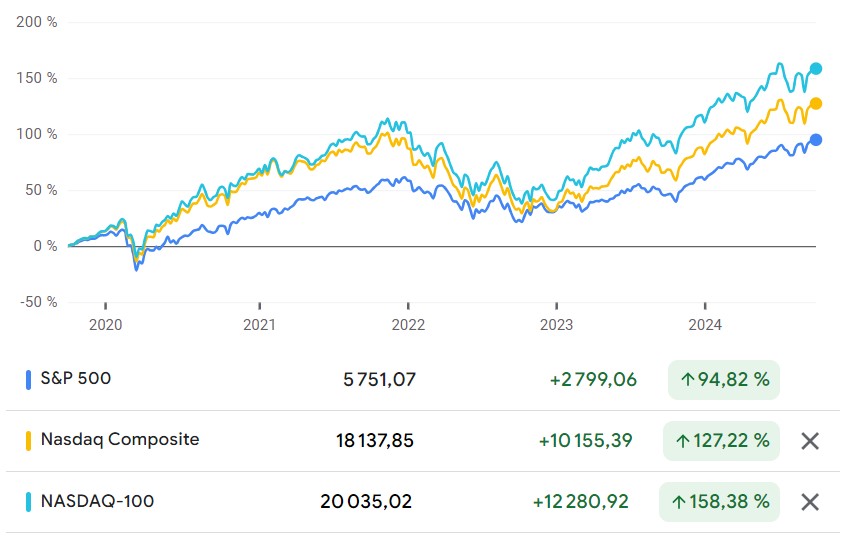
Task: Click the Nasdaq Composite yellow color marker
Action: (x=29, y=440)
